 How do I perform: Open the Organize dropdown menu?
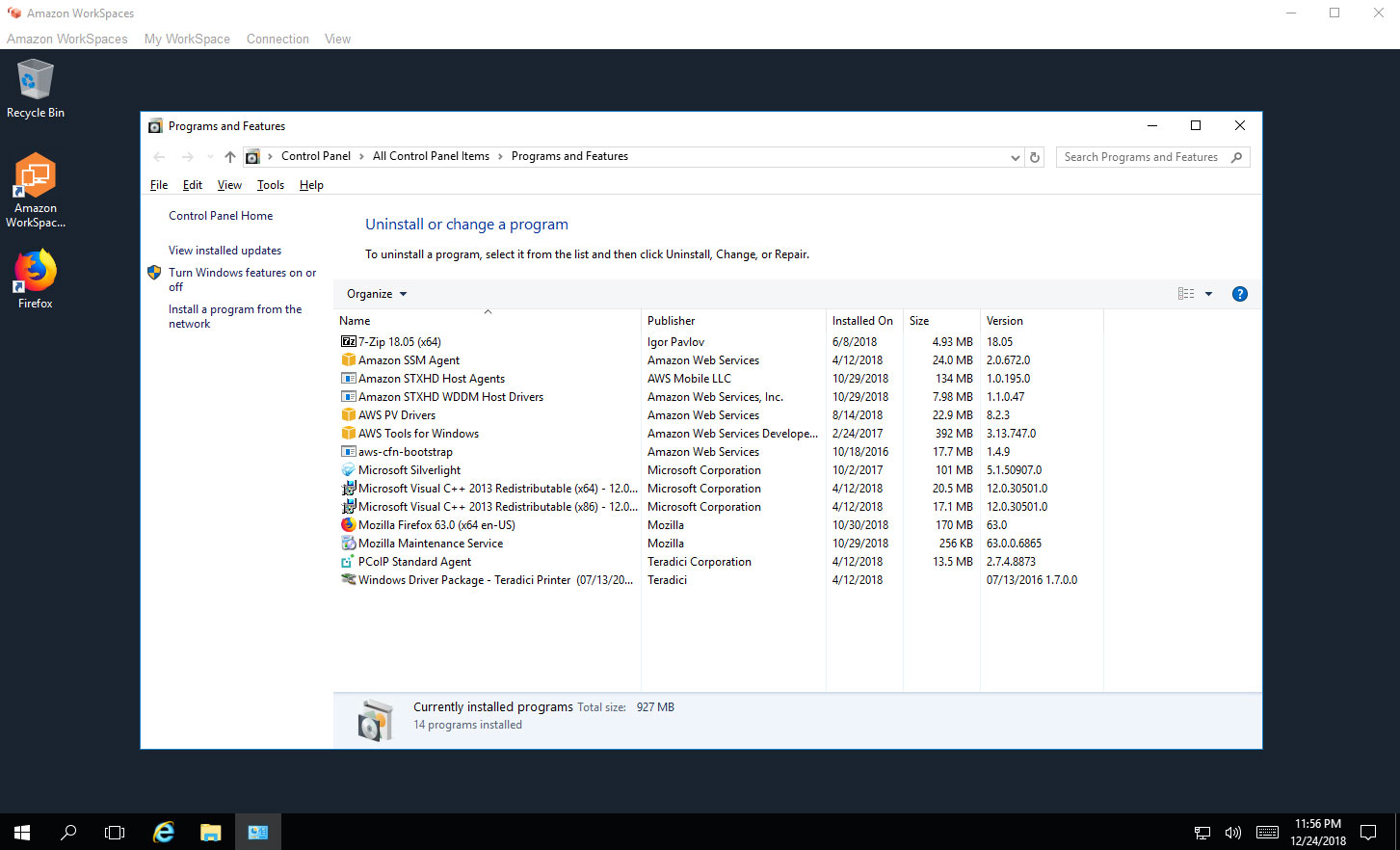[x=375, y=293]
